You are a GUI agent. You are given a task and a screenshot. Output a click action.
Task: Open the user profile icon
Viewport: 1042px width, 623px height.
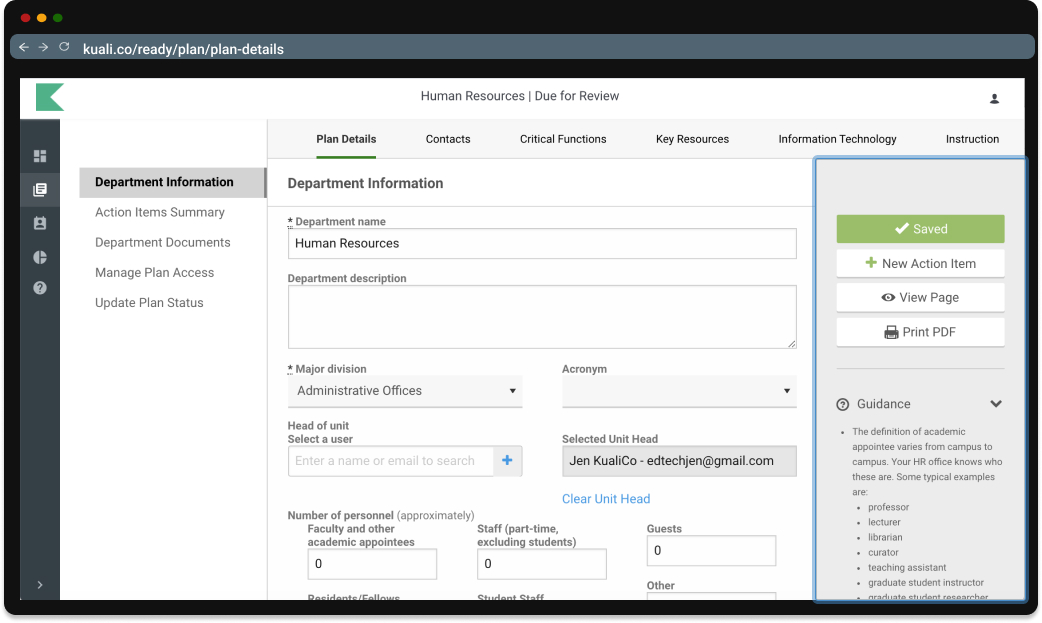click(994, 98)
